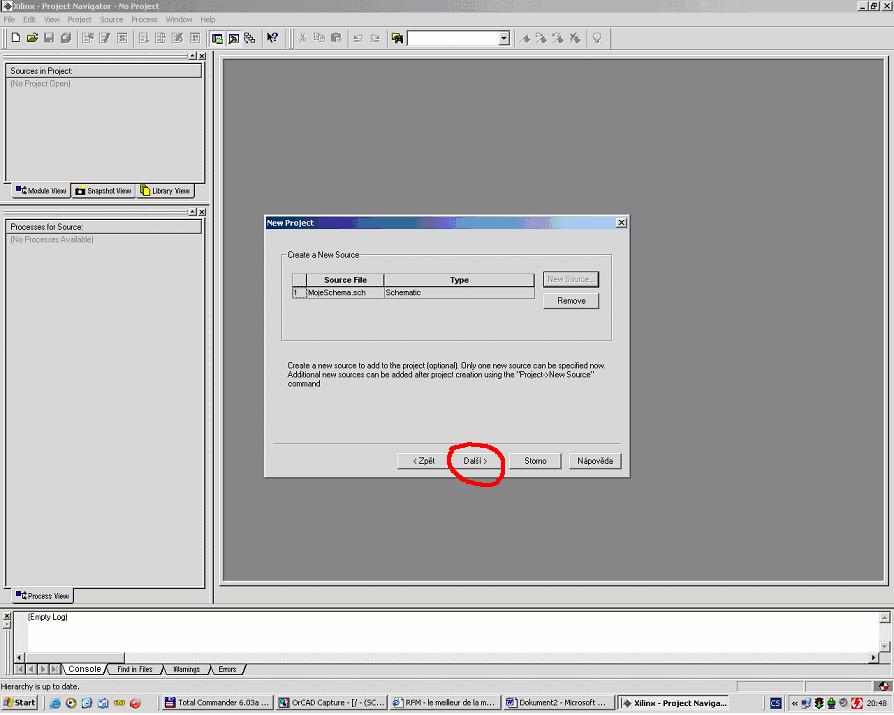Click the light bulb toolbar icon

click(597, 38)
